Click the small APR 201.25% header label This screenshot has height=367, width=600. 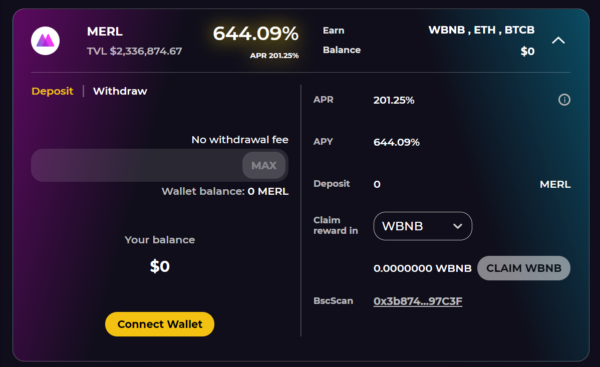point(274,56)
